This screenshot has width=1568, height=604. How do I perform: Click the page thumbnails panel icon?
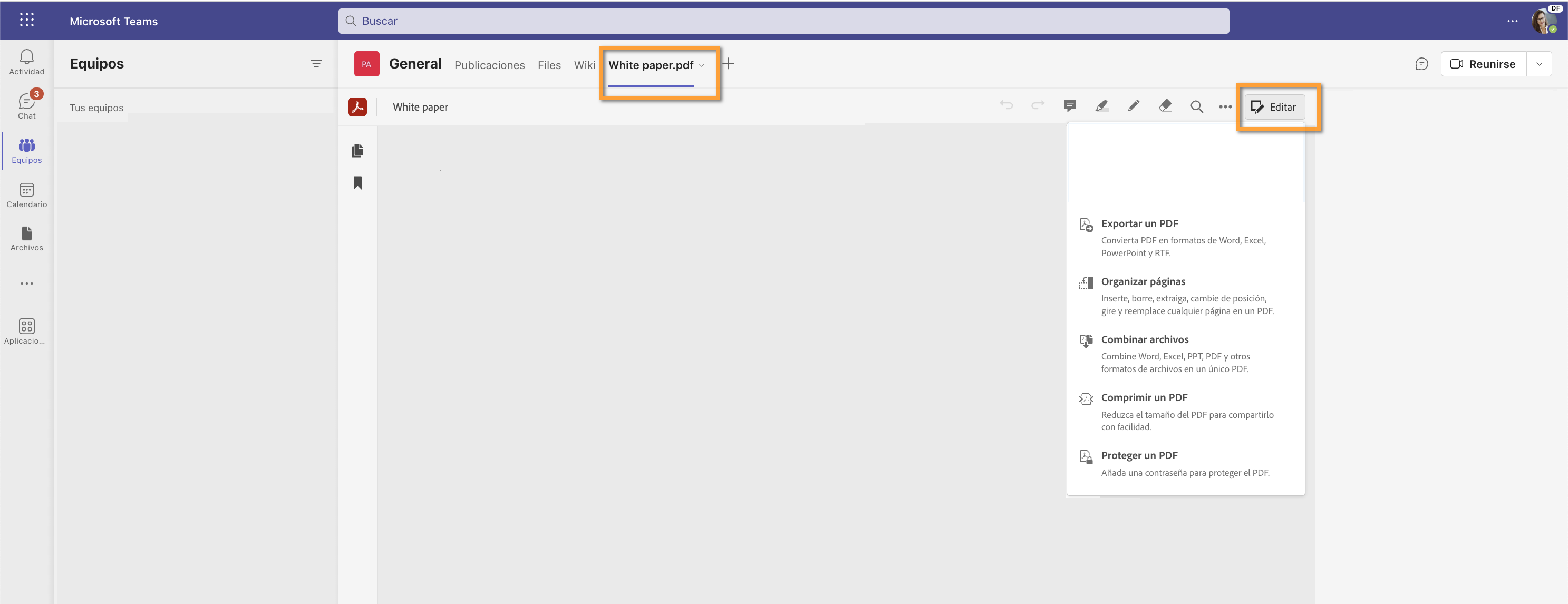[x=358, y=150]
